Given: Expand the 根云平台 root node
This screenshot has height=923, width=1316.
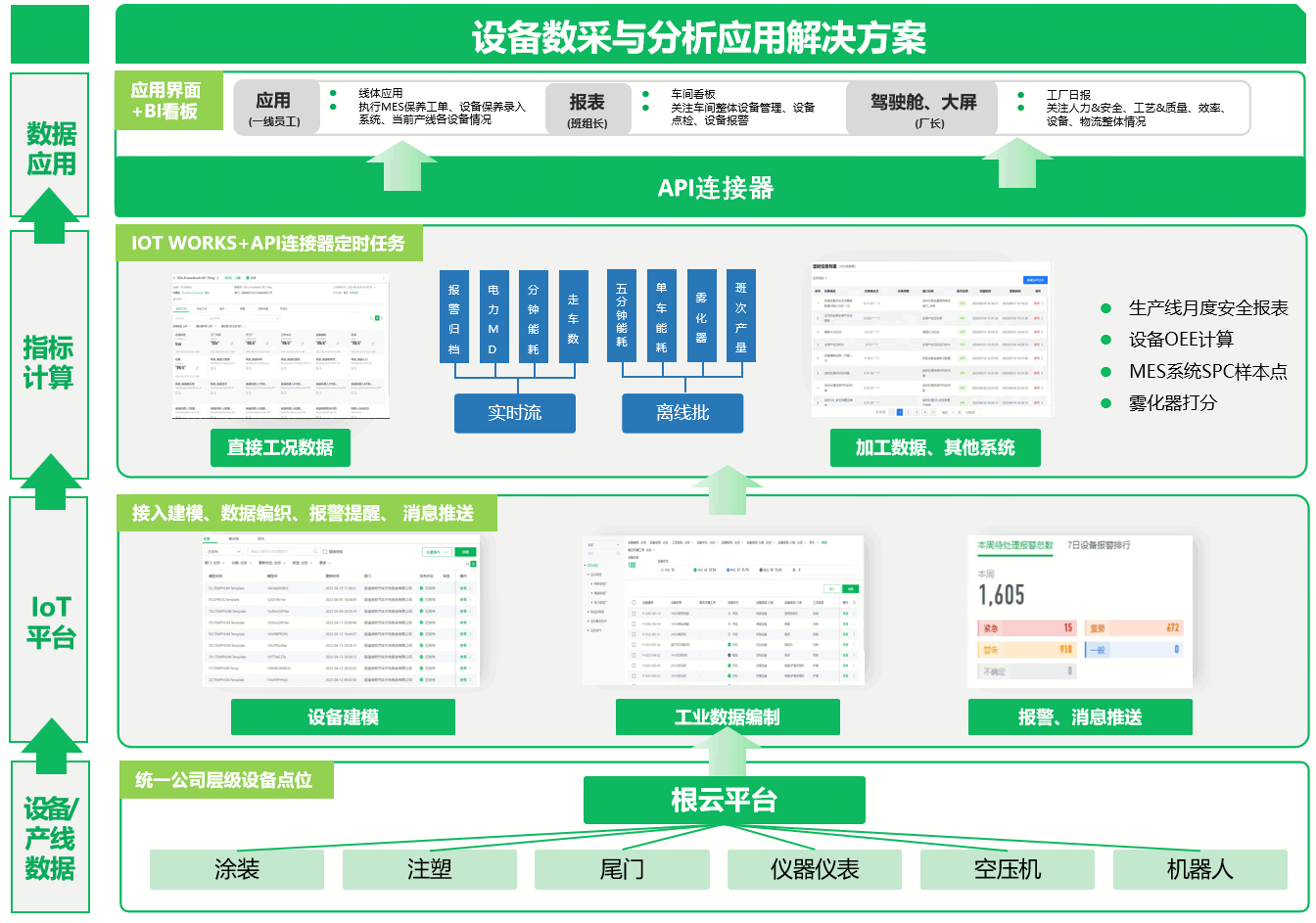Looking at the screenshot, I should coord(724,801).
